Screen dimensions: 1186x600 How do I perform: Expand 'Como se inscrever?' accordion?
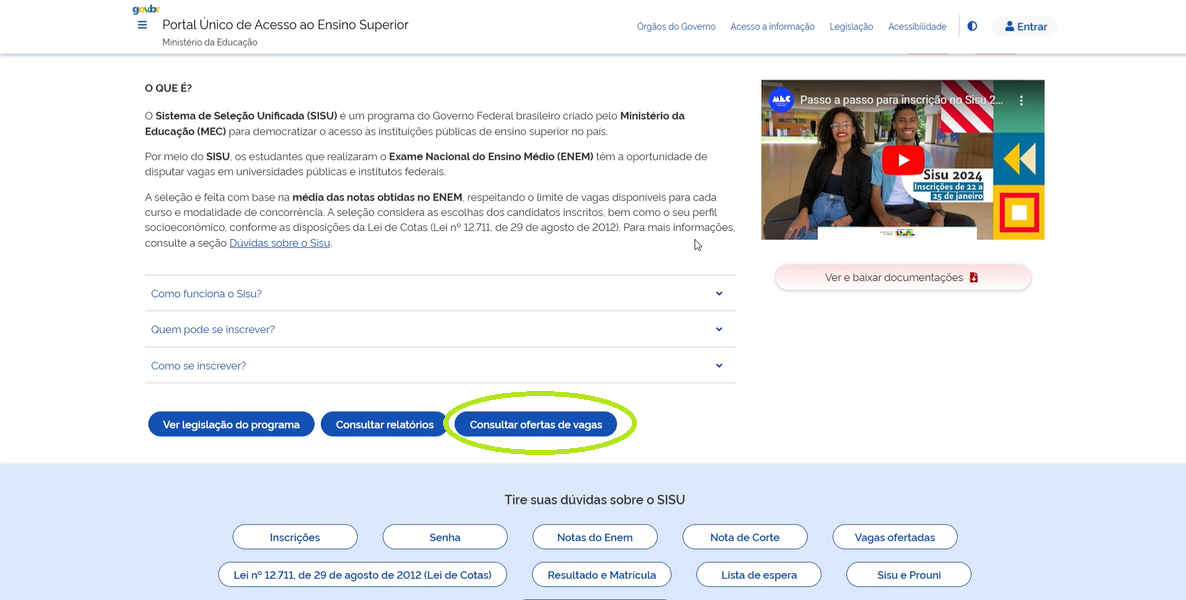[440, 366]
